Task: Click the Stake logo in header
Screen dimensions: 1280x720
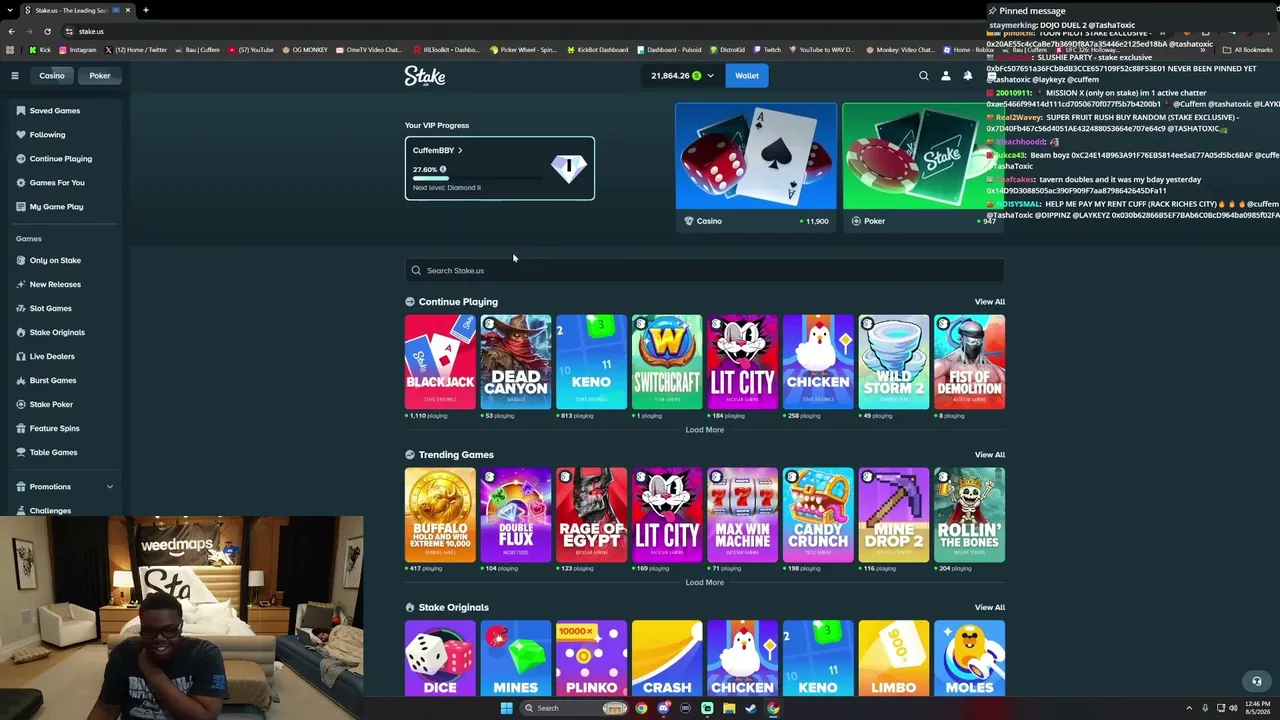Action: 425,76
